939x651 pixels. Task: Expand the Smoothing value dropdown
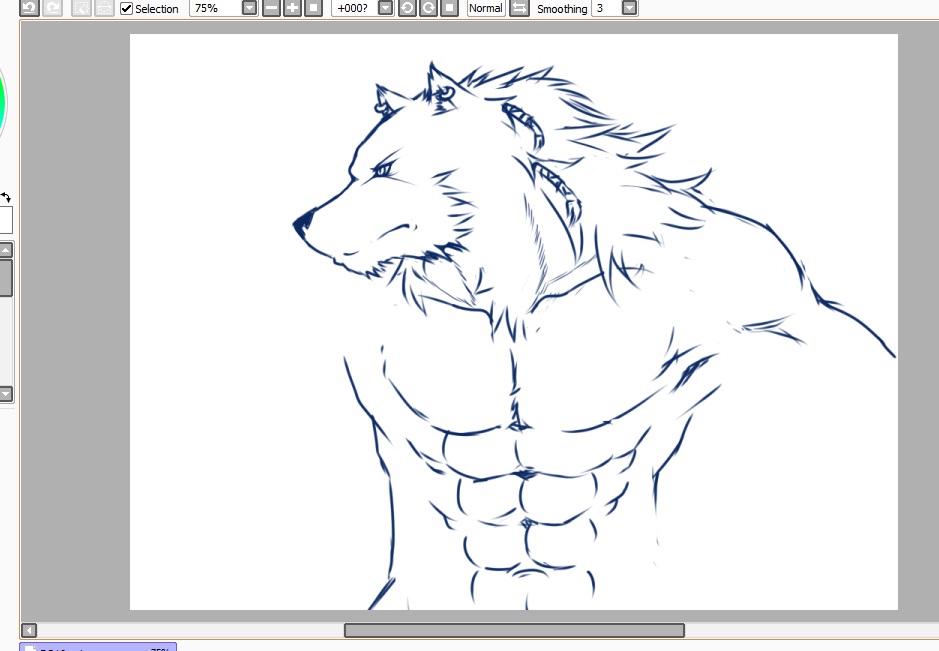click(629, 8)
